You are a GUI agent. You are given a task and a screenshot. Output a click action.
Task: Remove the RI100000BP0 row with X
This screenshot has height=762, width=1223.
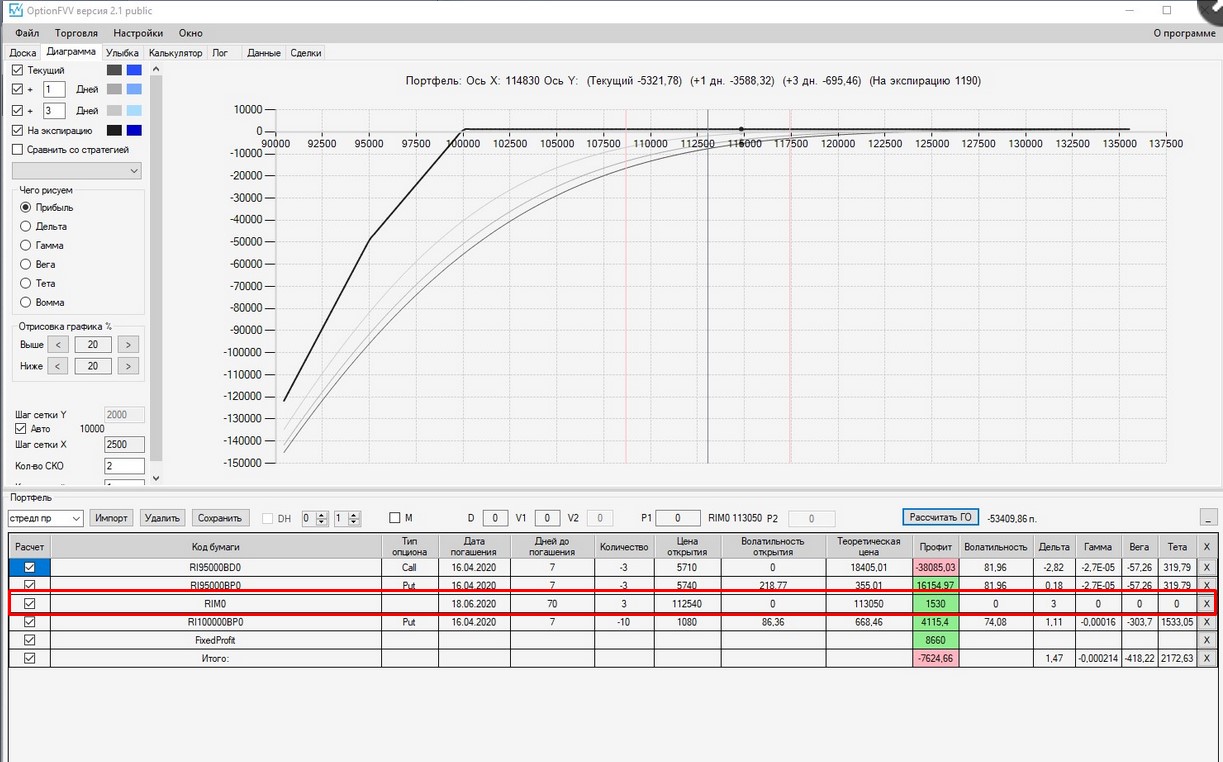click(x=1206, y=621)
